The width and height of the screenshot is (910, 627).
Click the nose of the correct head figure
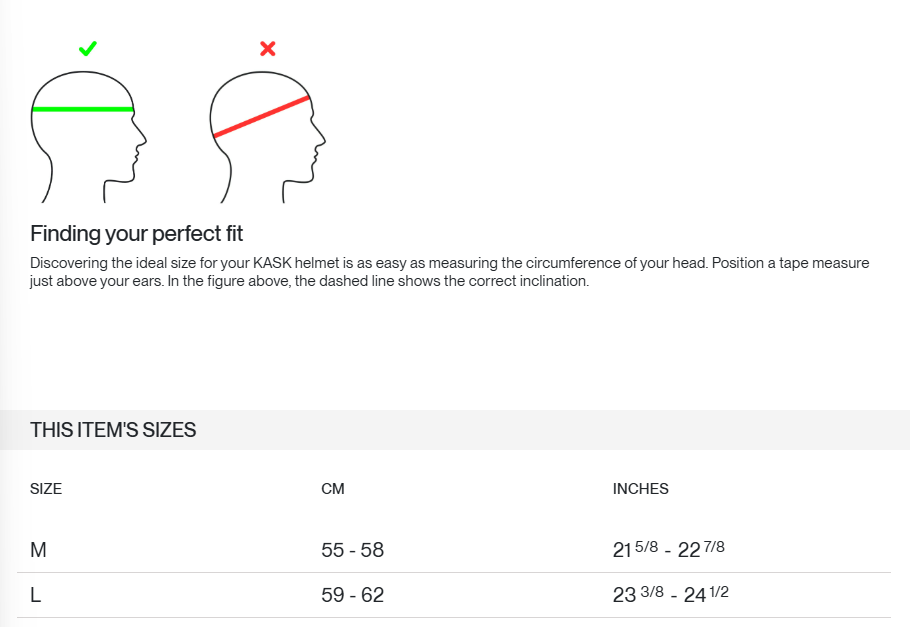click(x=142, y=138)
